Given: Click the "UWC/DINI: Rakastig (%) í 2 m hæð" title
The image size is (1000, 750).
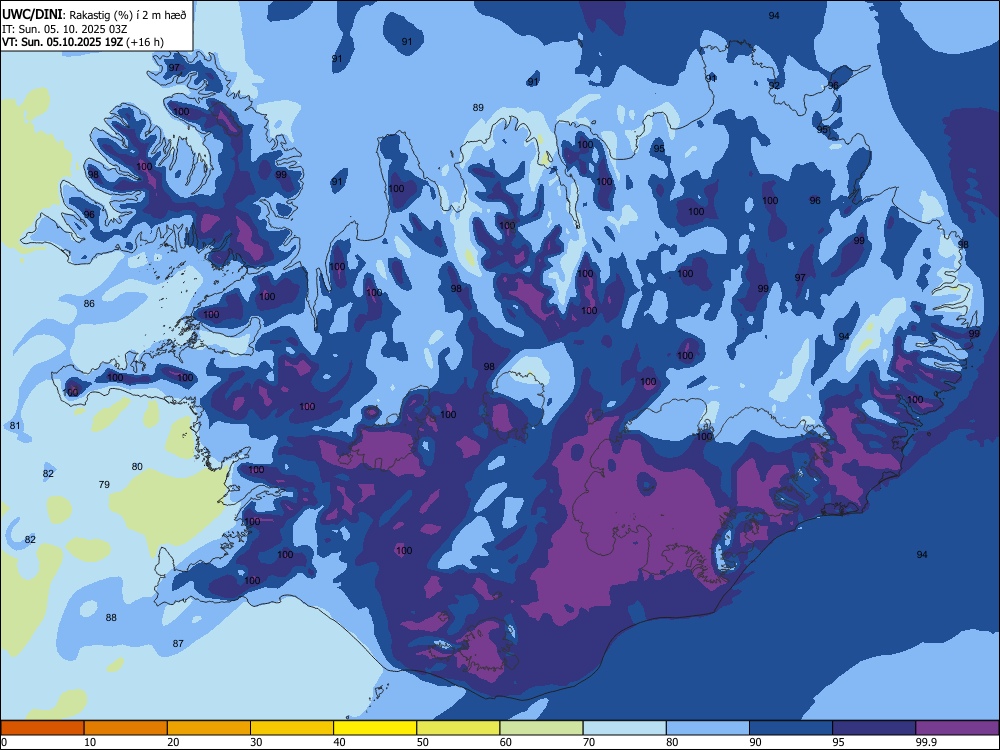Looking at the screenshot, I should click(94, 15).
